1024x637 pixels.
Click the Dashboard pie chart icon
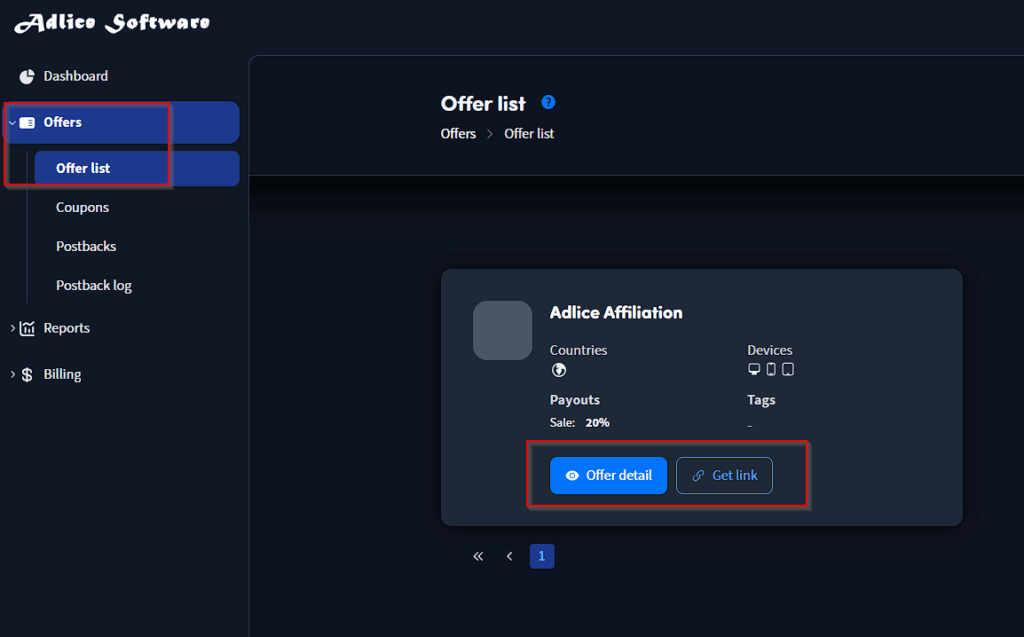click(x=27, y=77)
